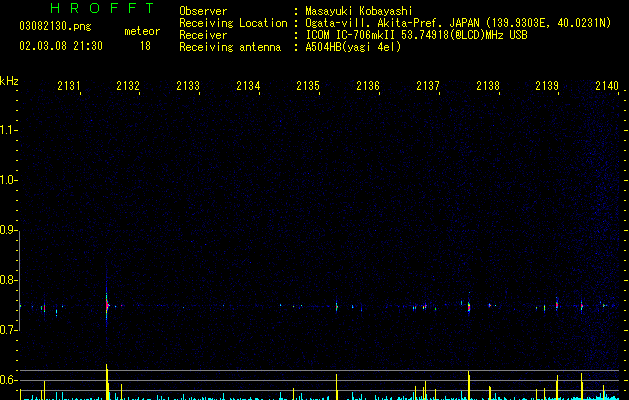This screenshot has height=400, width=629.
Task: Click the Receiving antenna label
Action: coord(230,47)
